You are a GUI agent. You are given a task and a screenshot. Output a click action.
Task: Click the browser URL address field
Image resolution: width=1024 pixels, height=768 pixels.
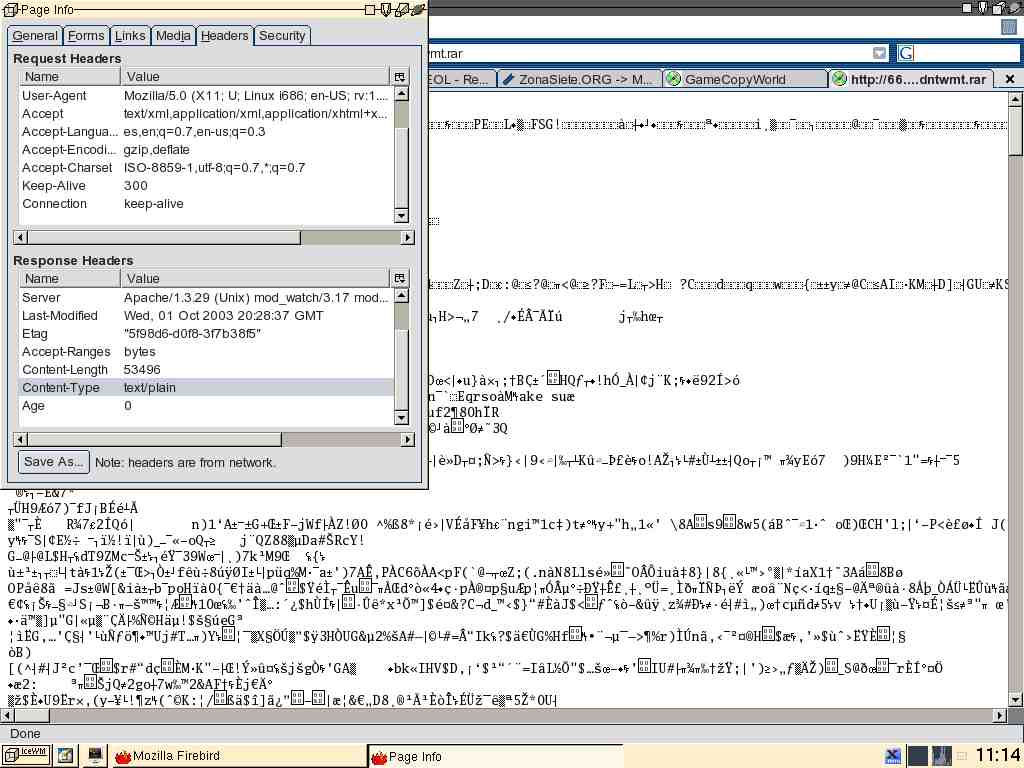(x=650, y=53)
